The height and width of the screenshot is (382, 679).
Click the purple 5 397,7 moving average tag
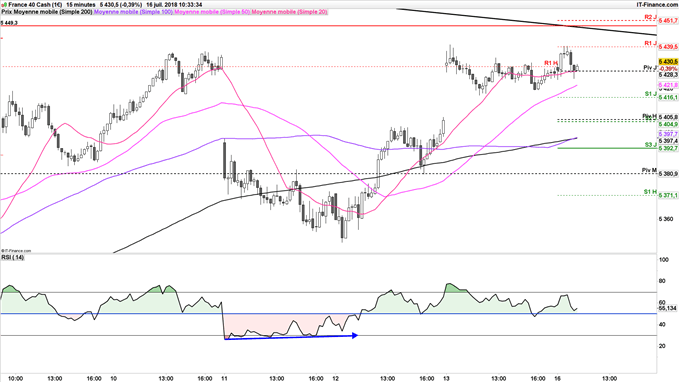668,134
